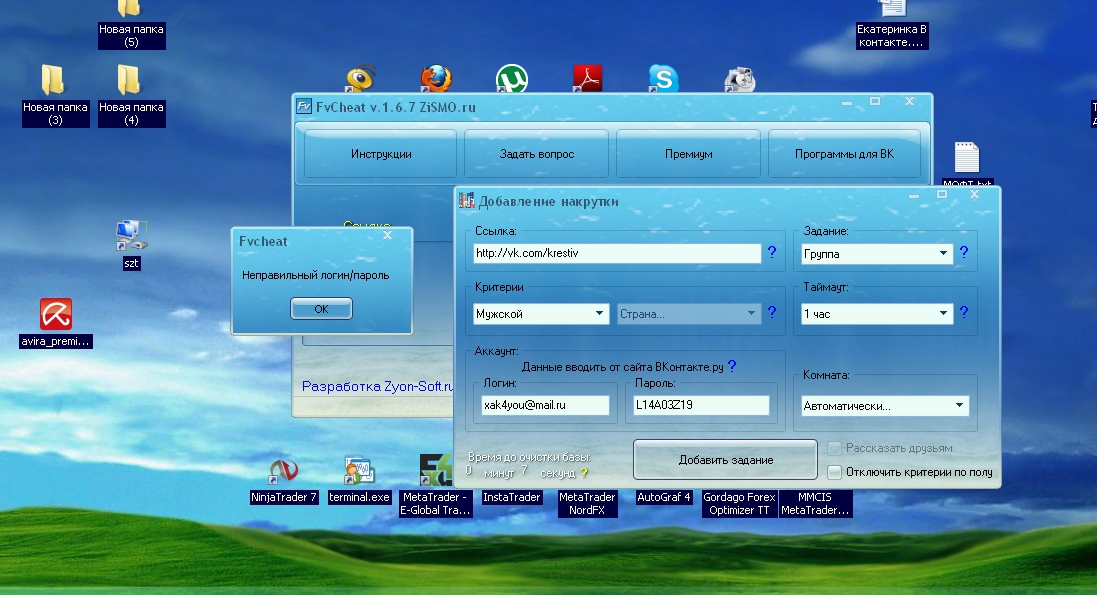Select the МОФТ.txt text file icon
The image size is (1097, 595).
pos(967,158)
